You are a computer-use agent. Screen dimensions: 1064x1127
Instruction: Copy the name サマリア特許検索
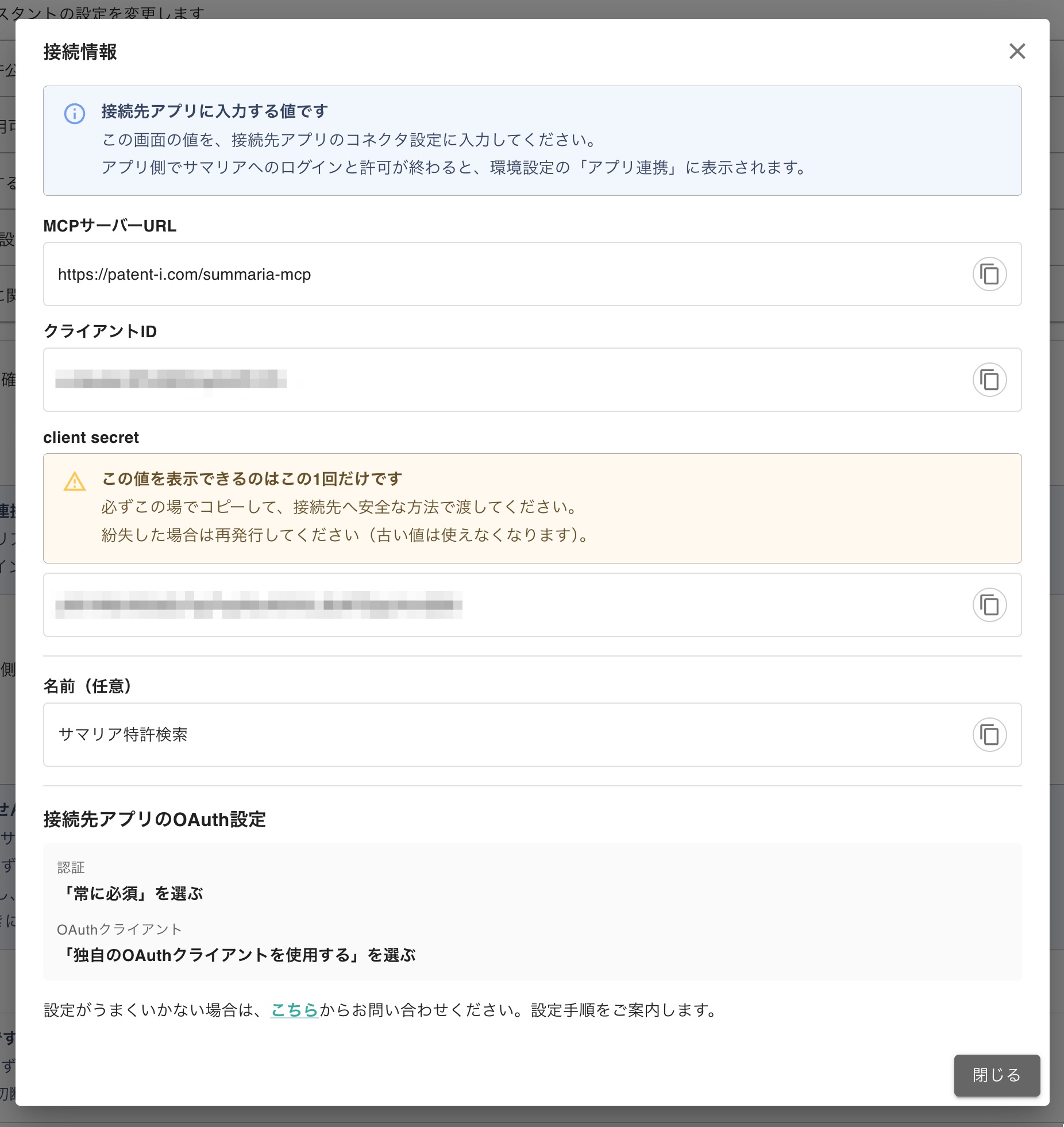click(989, 735)
